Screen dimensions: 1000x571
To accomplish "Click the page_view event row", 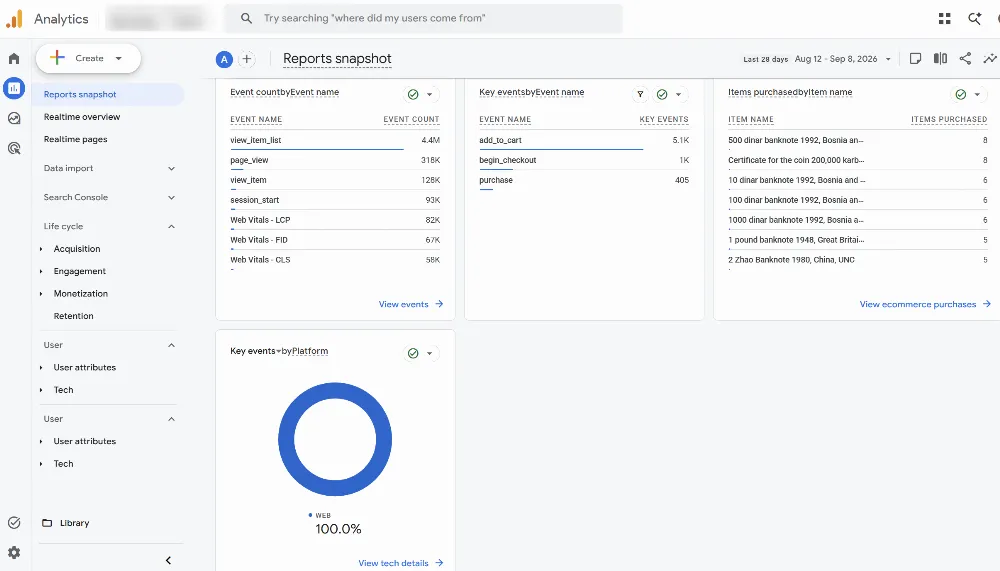I will click(x=335, y=160).
